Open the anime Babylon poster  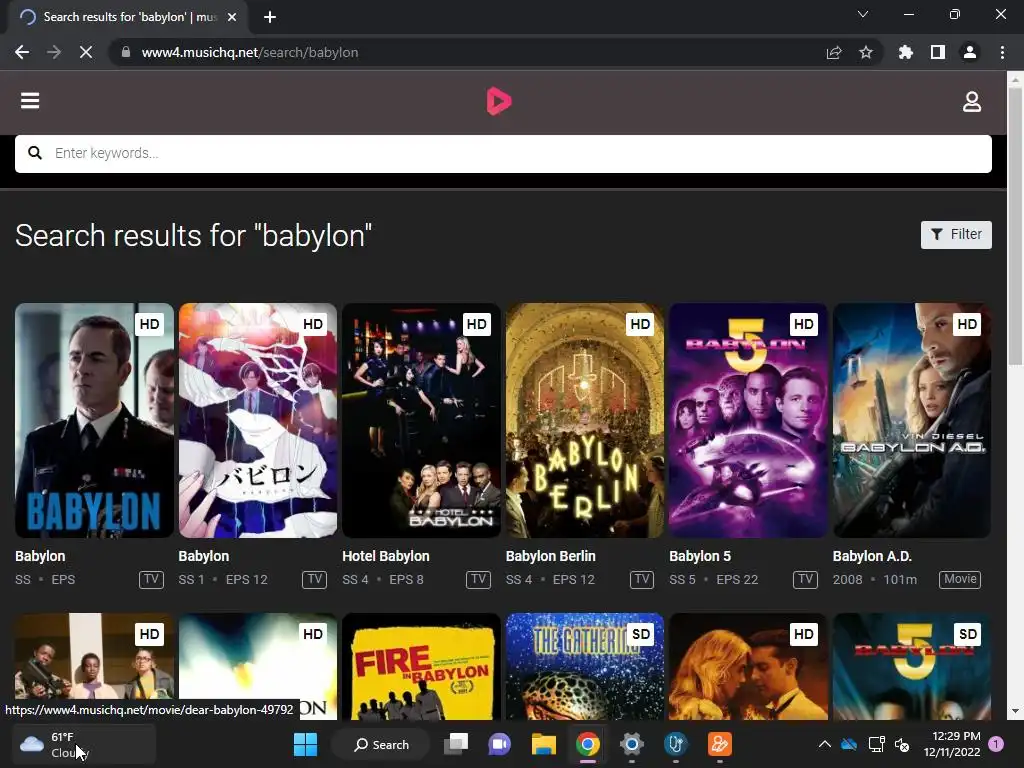[x=258, y=420]
